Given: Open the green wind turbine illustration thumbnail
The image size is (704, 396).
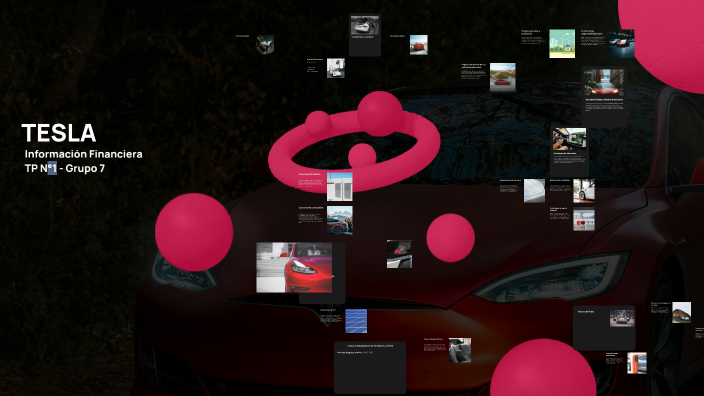Looking at the screenshot, I should (562, 44).
